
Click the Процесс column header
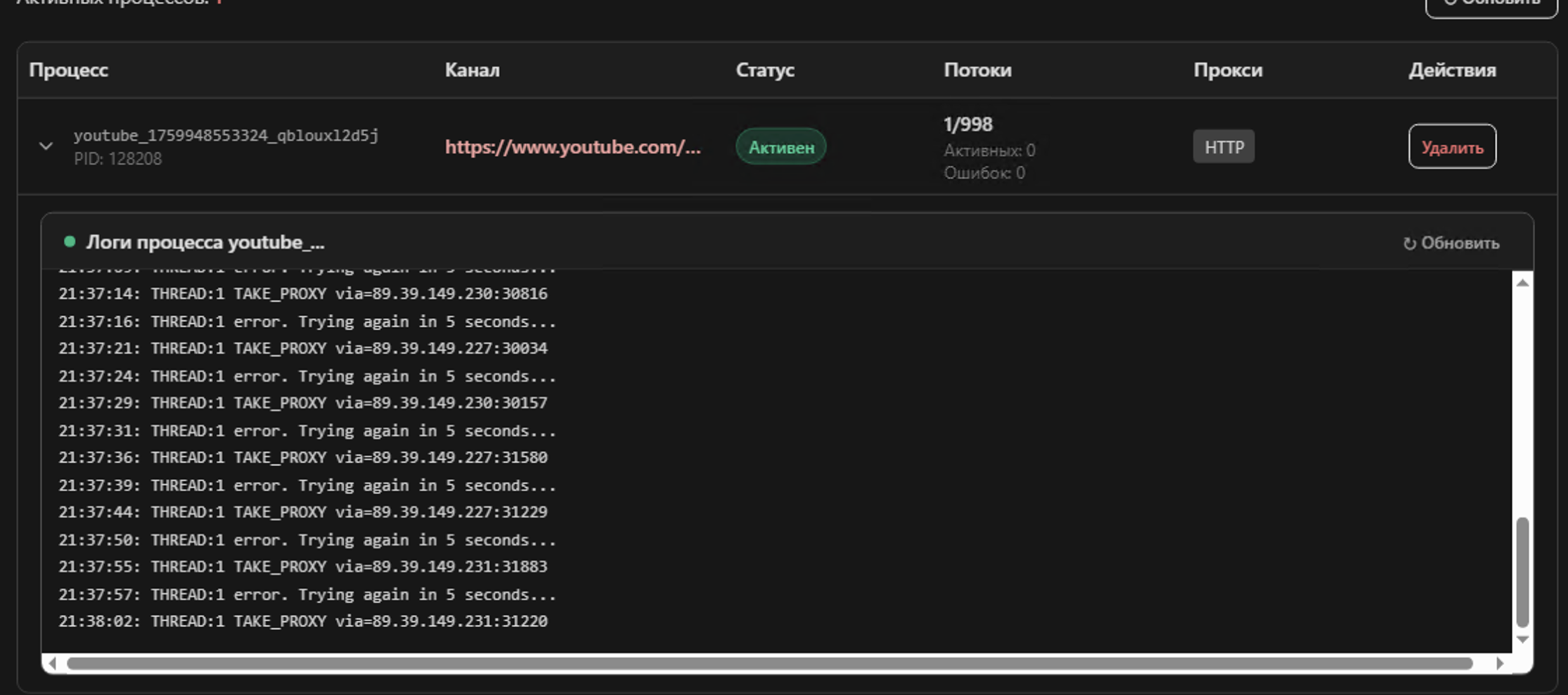pyautogui.click(x=69, y=70)
